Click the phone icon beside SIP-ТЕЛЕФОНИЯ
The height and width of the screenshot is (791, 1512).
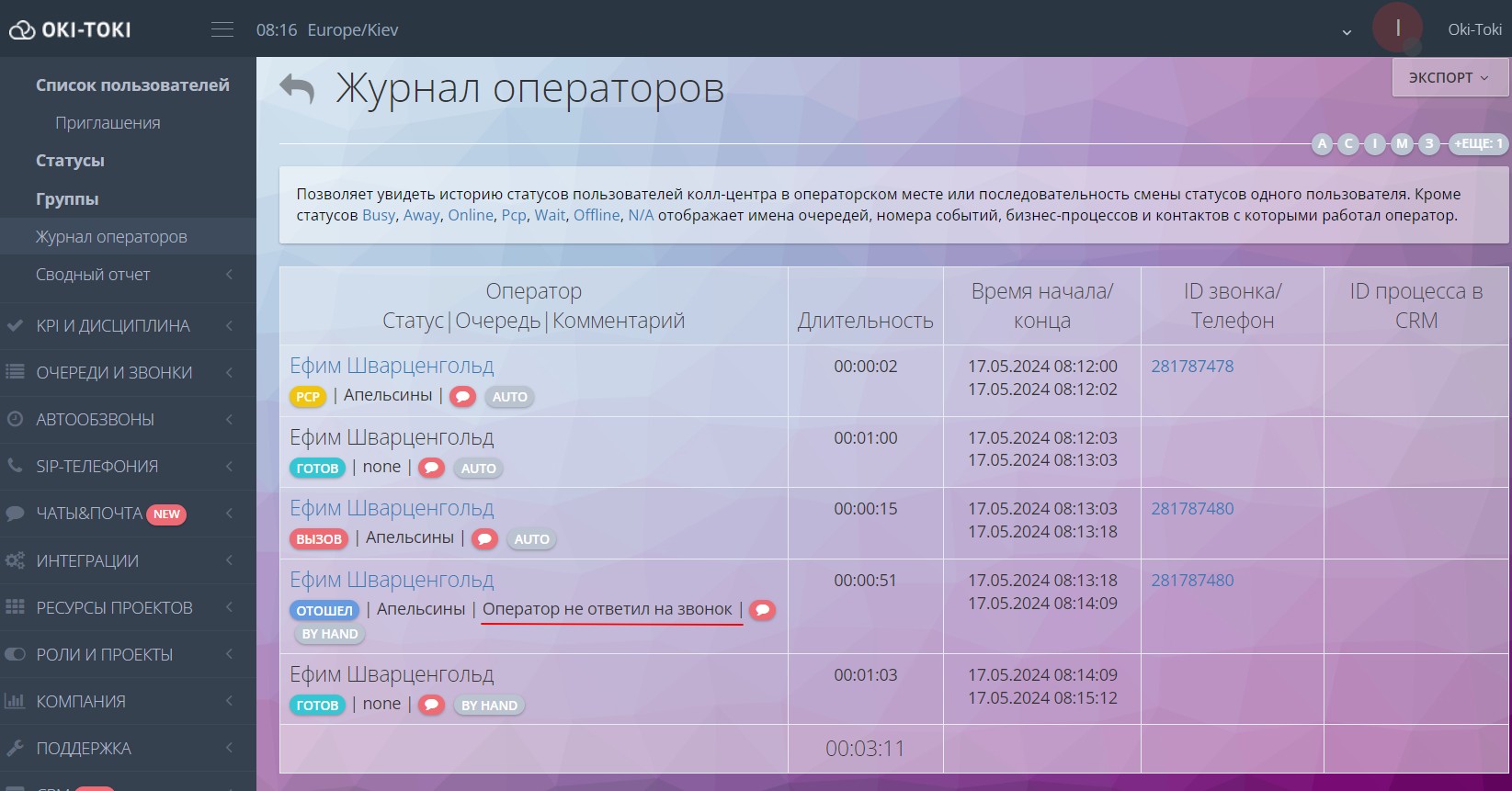click(x=15, y=466)
